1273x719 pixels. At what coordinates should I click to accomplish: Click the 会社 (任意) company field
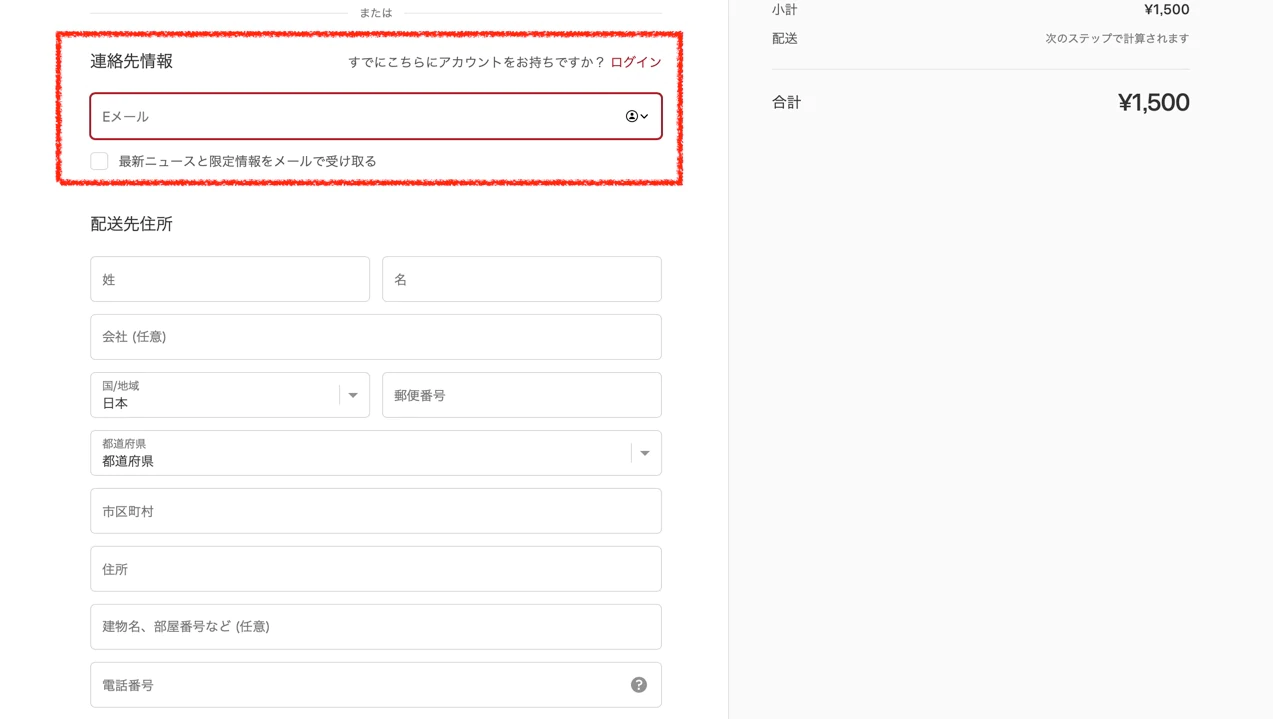click(375, 337)
